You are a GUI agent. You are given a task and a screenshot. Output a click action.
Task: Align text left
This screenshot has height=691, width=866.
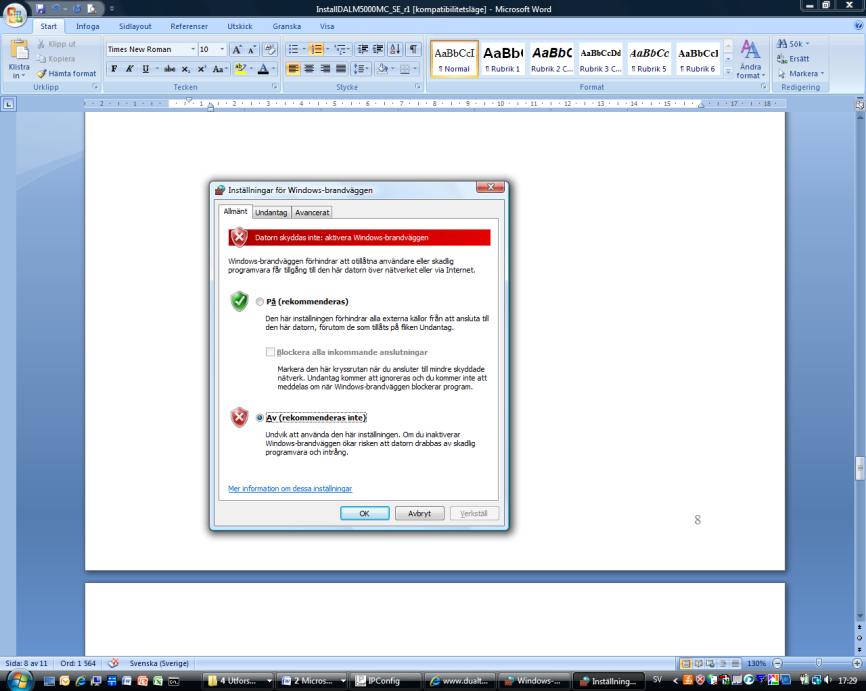(293, 69)
